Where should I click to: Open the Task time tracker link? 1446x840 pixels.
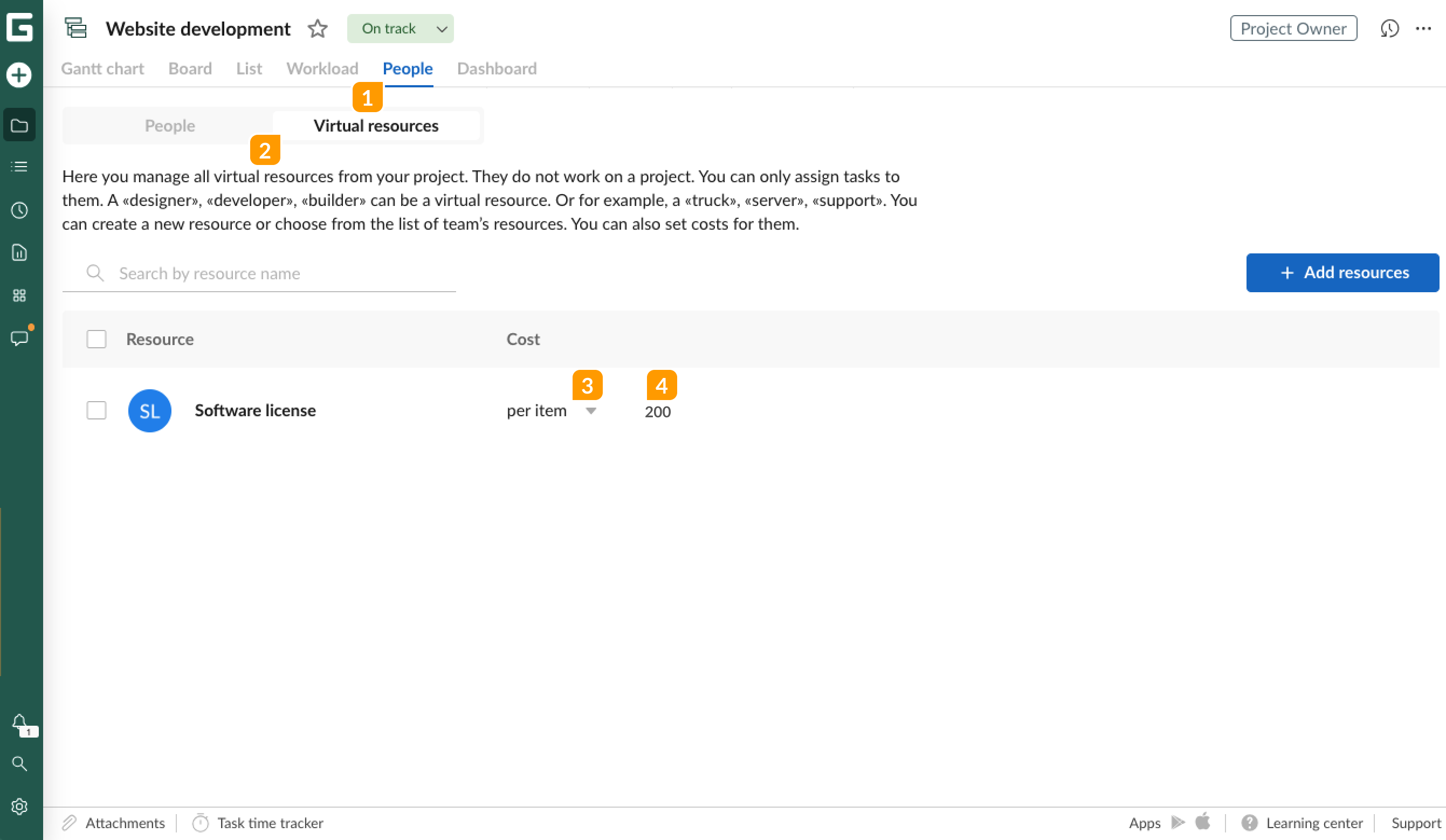click(x=270, y=822)
